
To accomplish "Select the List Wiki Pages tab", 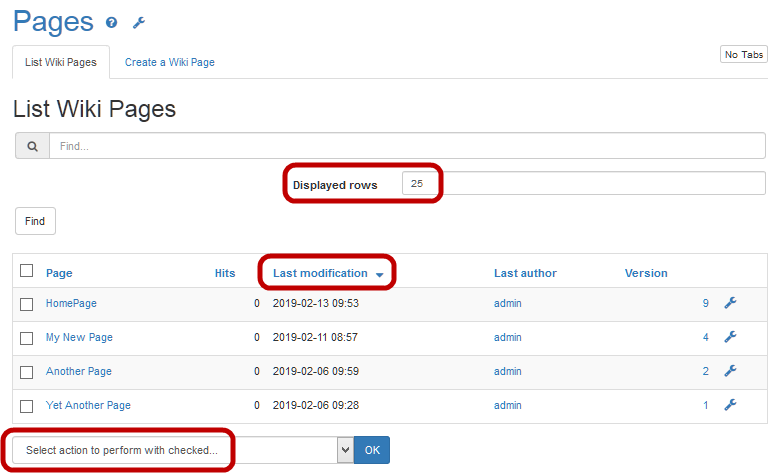I will click(x=61, y=62).
